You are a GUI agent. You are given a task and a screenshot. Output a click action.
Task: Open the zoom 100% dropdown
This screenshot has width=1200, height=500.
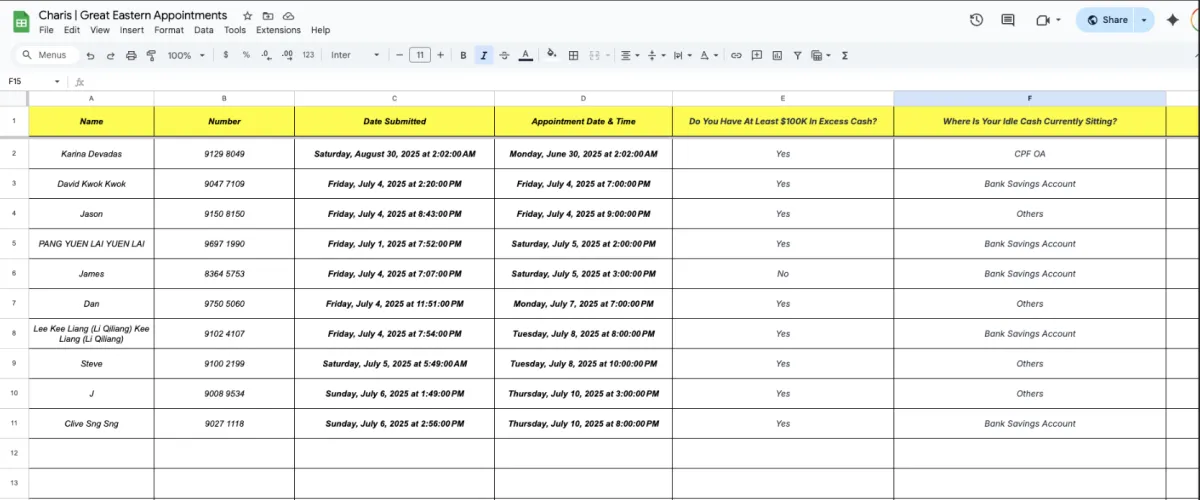[186, 55]
